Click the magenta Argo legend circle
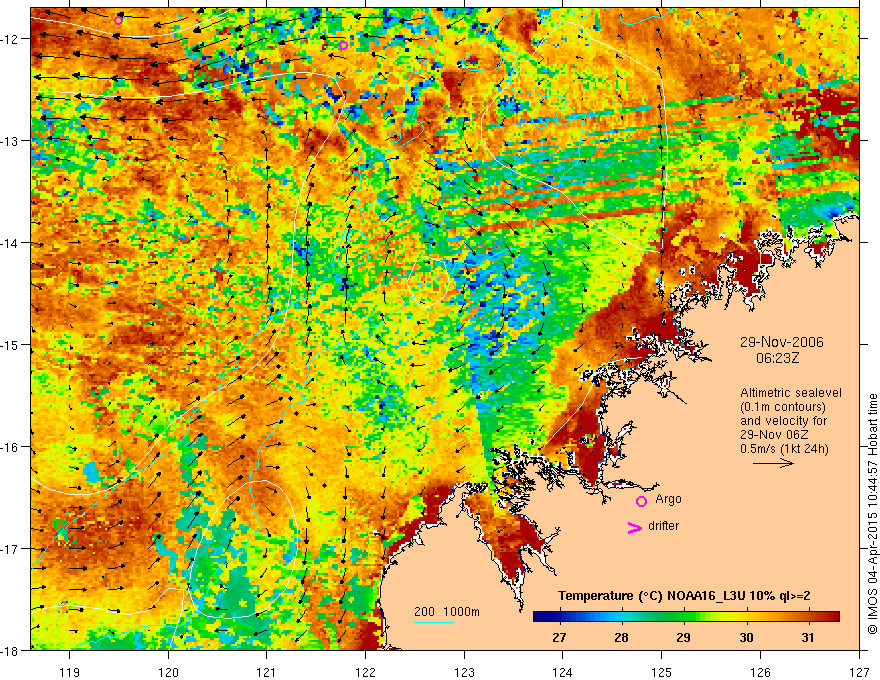Screen dimensions: 880x680 tap(641, 501)
